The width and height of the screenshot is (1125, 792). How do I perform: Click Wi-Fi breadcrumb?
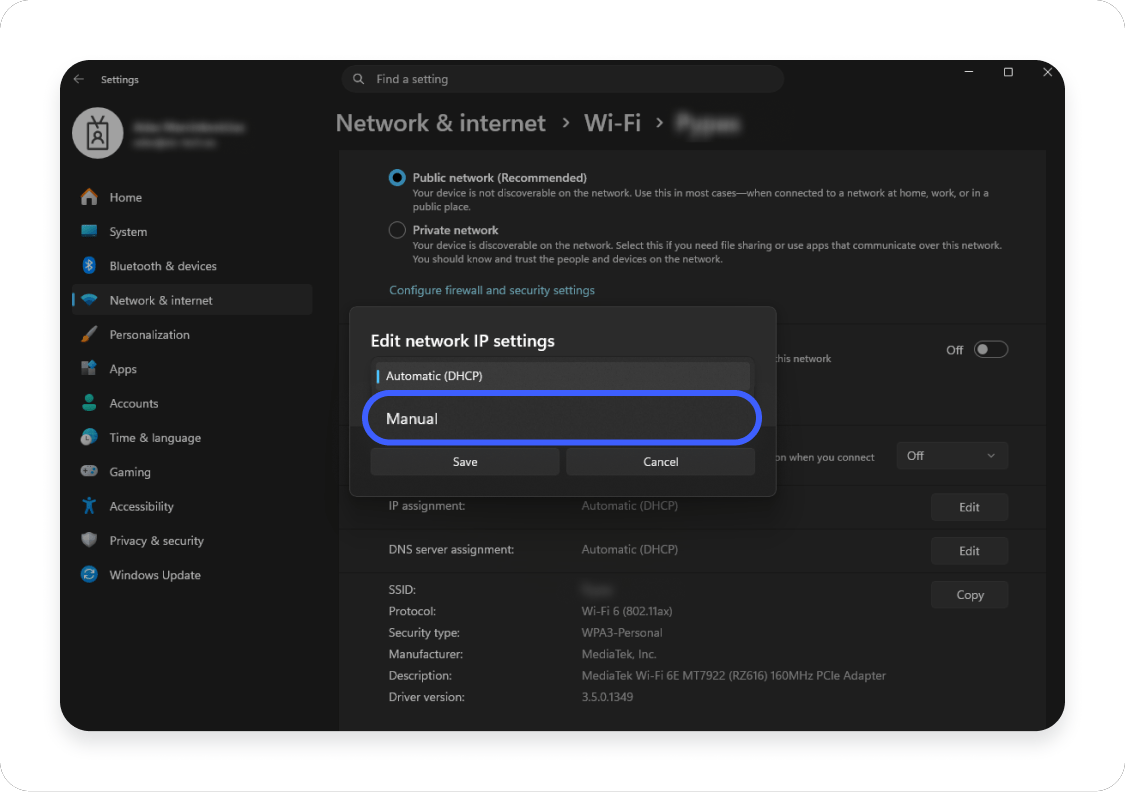[612, 123]
